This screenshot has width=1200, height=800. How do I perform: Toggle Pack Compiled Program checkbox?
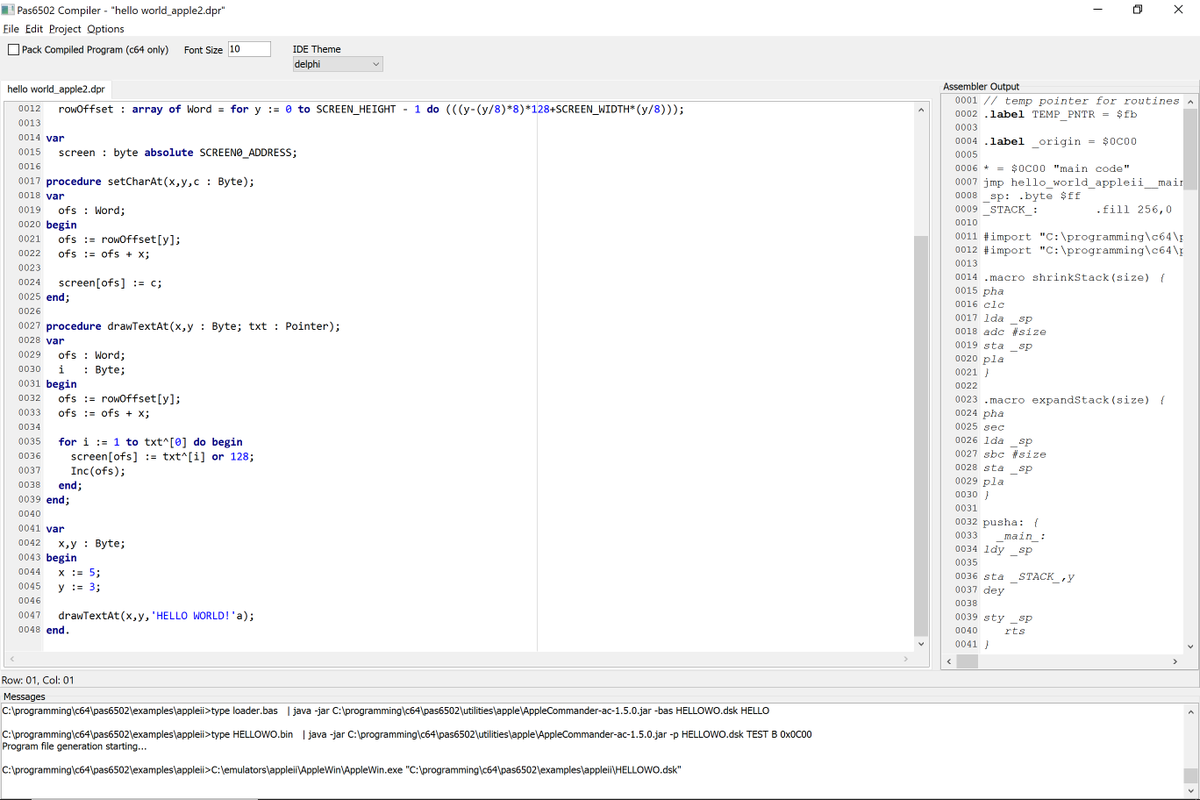(14, 49)
